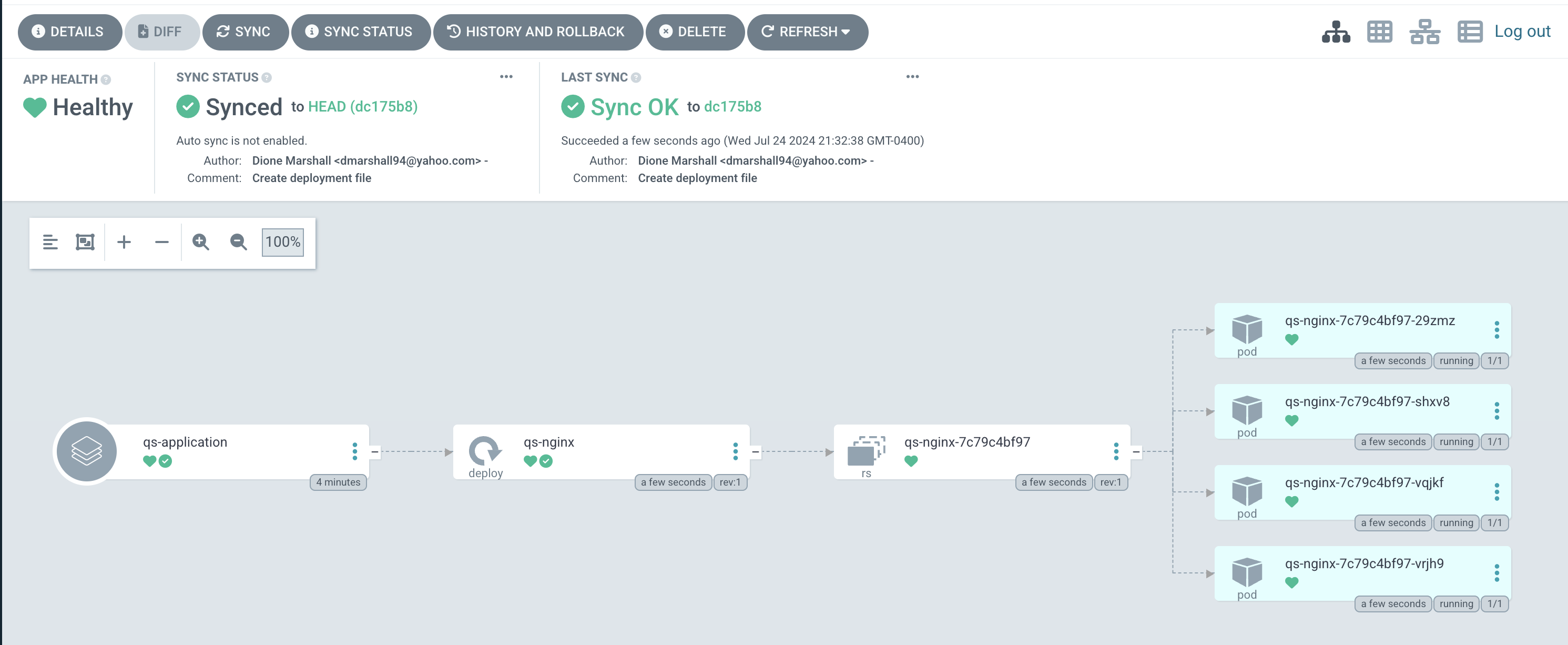Select the qs-application layers icon
The width and height of the screenshot is (1568, 645).
(x=86, y=451)
